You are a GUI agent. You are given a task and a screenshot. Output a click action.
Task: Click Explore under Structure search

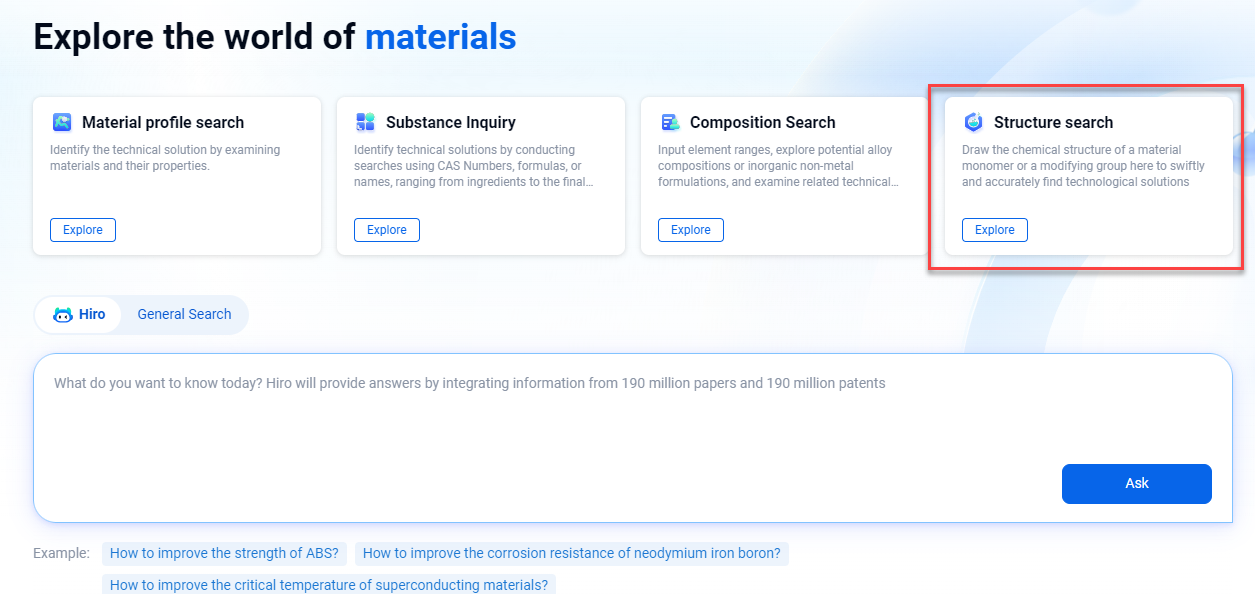pos(994,229)
